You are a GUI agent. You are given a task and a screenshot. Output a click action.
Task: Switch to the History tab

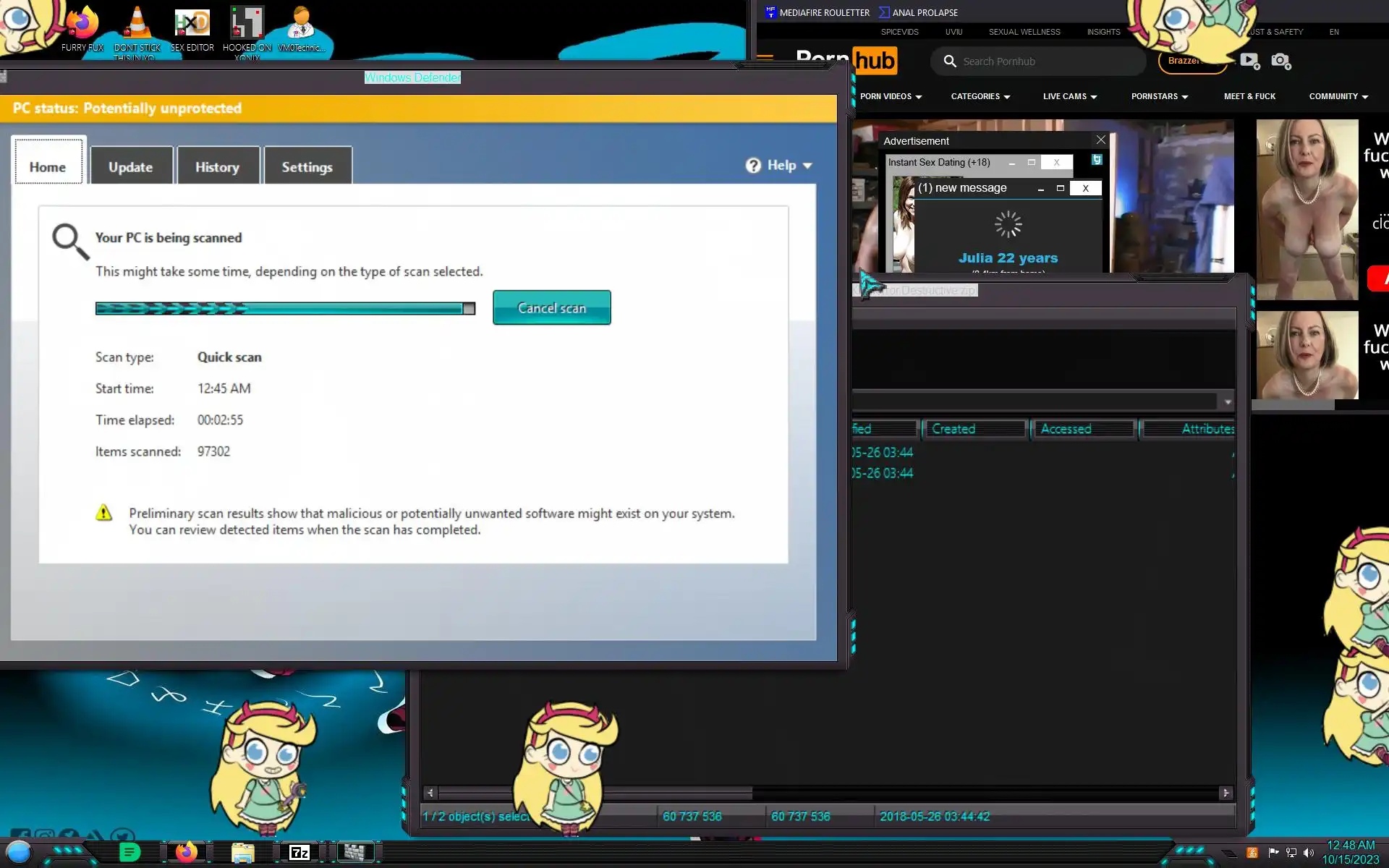pyautogui.click(x=217, y=167)
